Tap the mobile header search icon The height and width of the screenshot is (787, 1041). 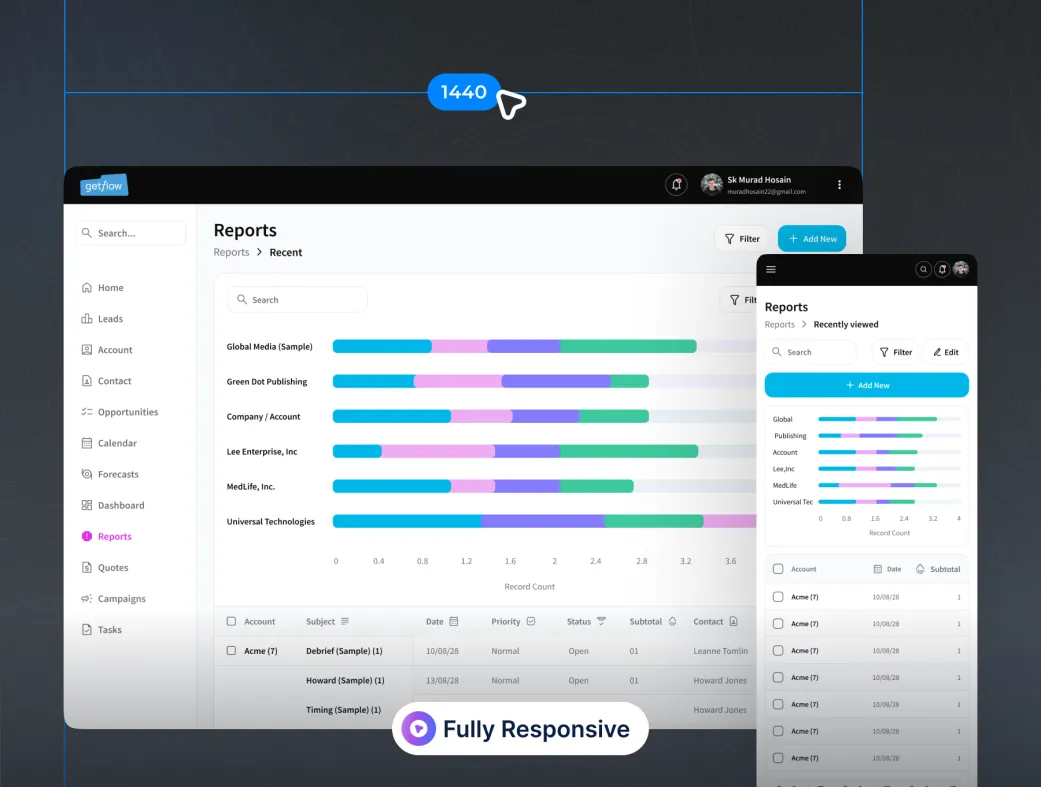point(923,270)
